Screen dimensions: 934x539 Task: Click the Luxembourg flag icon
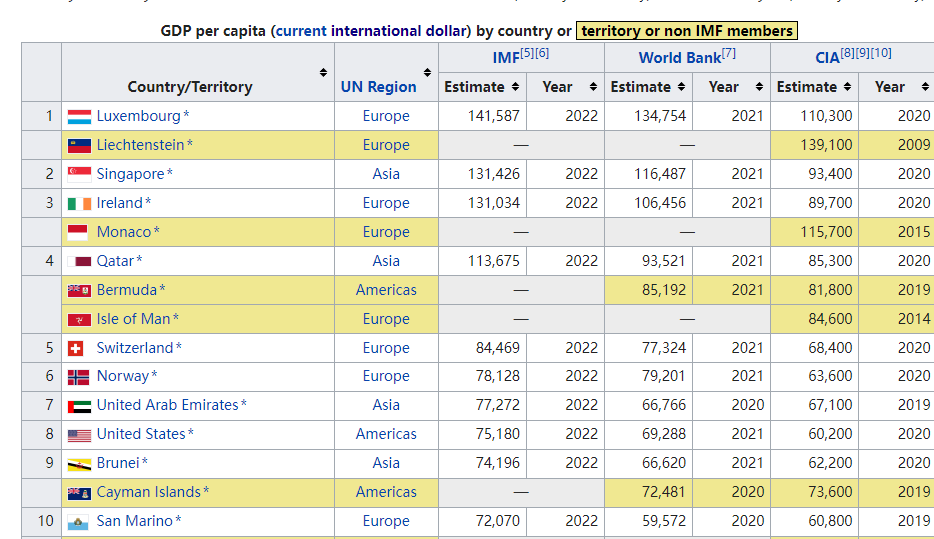(x=79, y=117)
